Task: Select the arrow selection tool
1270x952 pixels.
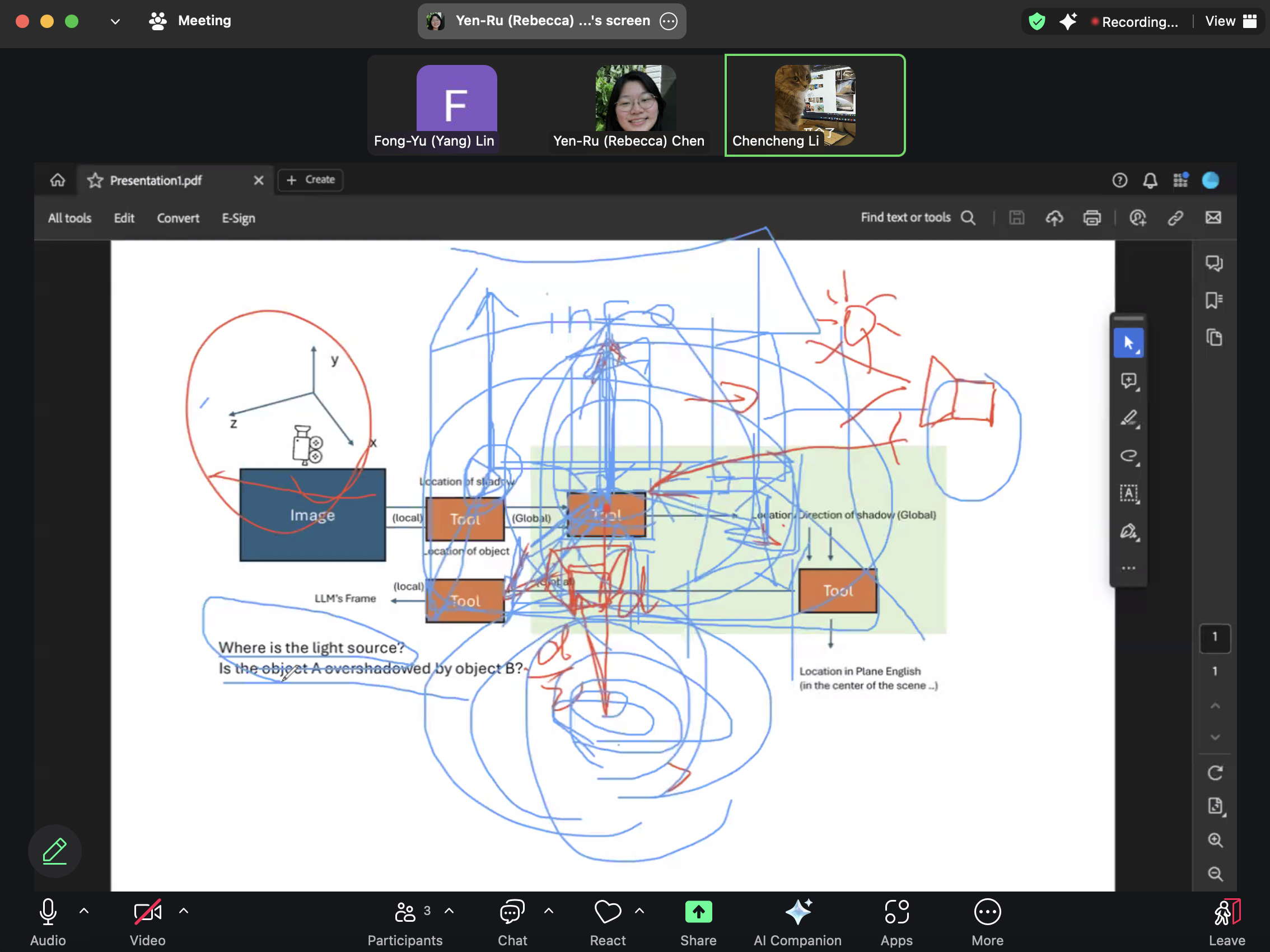Action: coord(1129,342)
